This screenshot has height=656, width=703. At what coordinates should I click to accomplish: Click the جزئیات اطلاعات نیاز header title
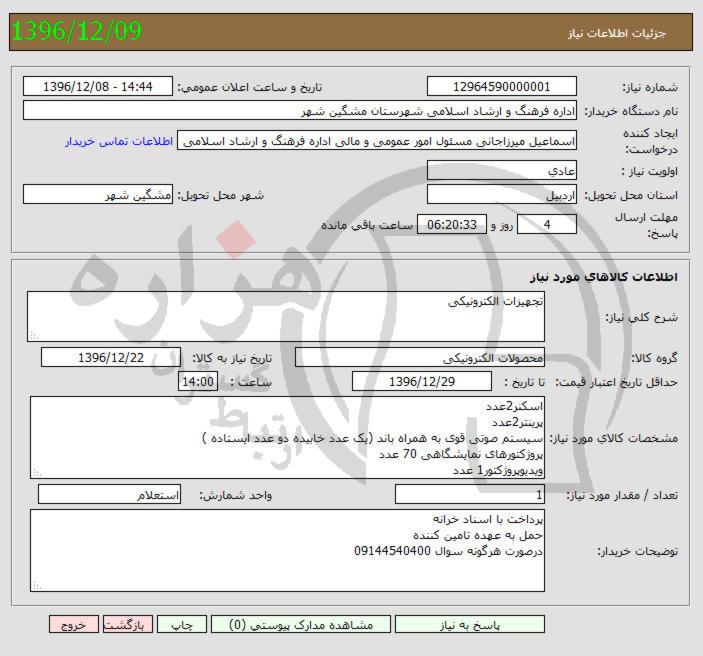pos(617,34)
